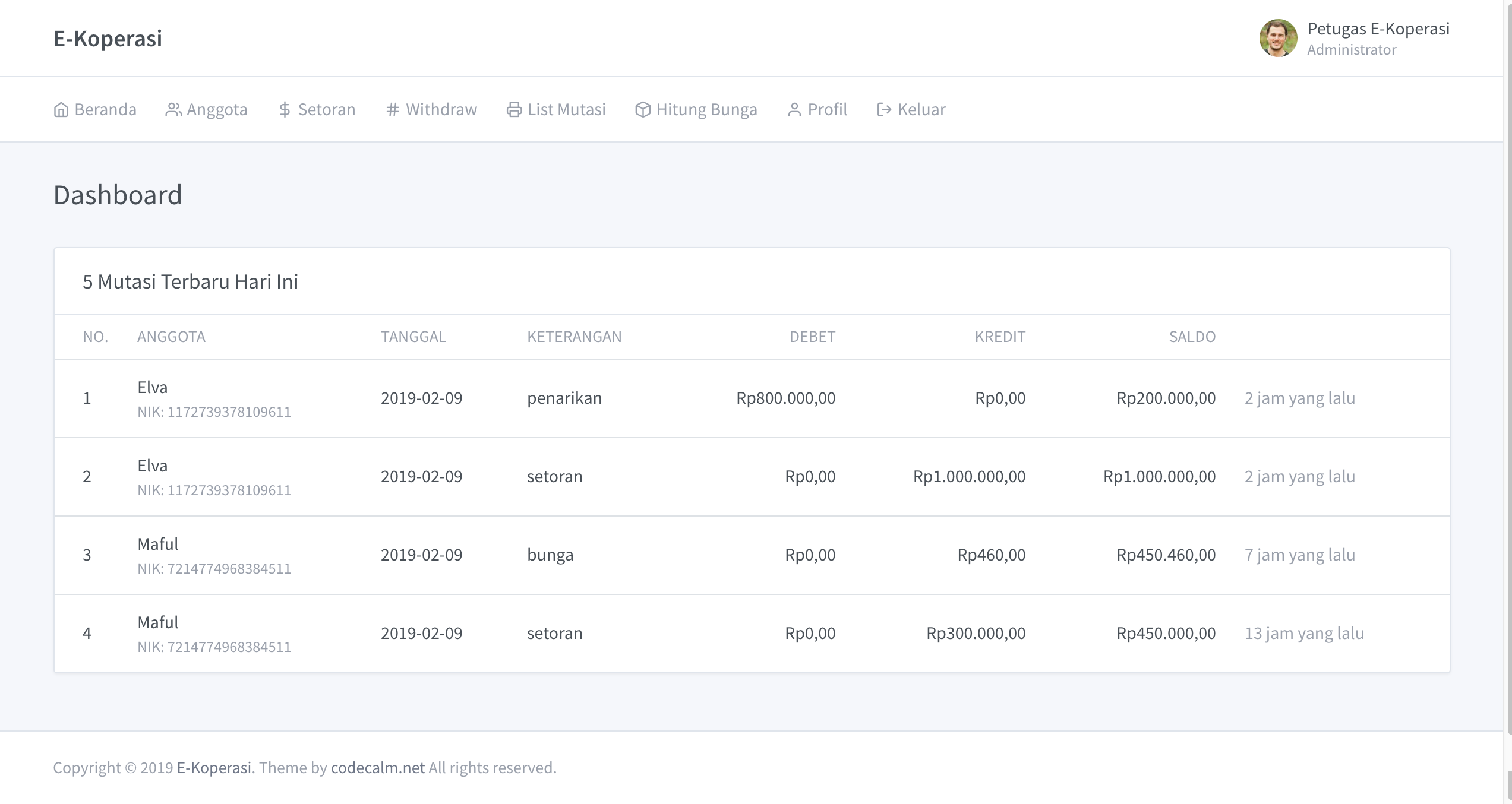This screenshot has height=804, width=1512.
Task: Click the E-Koperasi brand title
Action: (x=108, y=39)
